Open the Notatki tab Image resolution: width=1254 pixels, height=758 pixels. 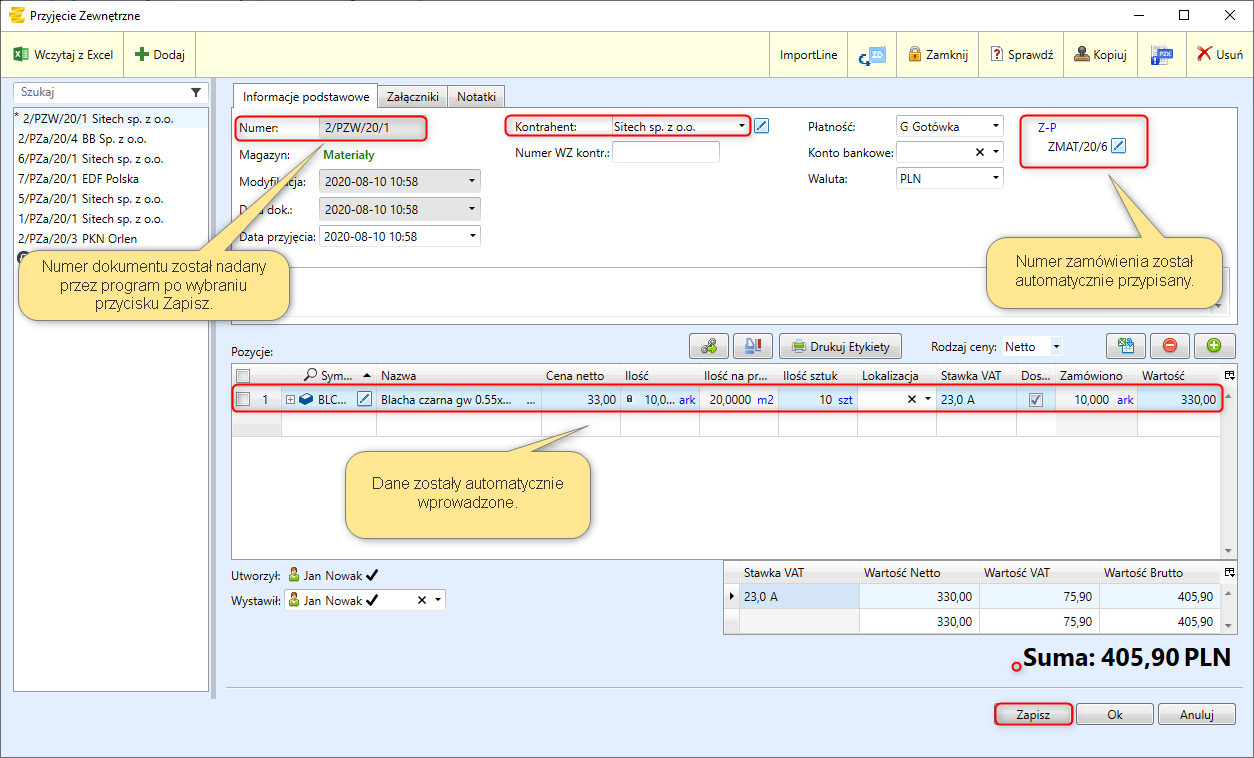(477, 97)
